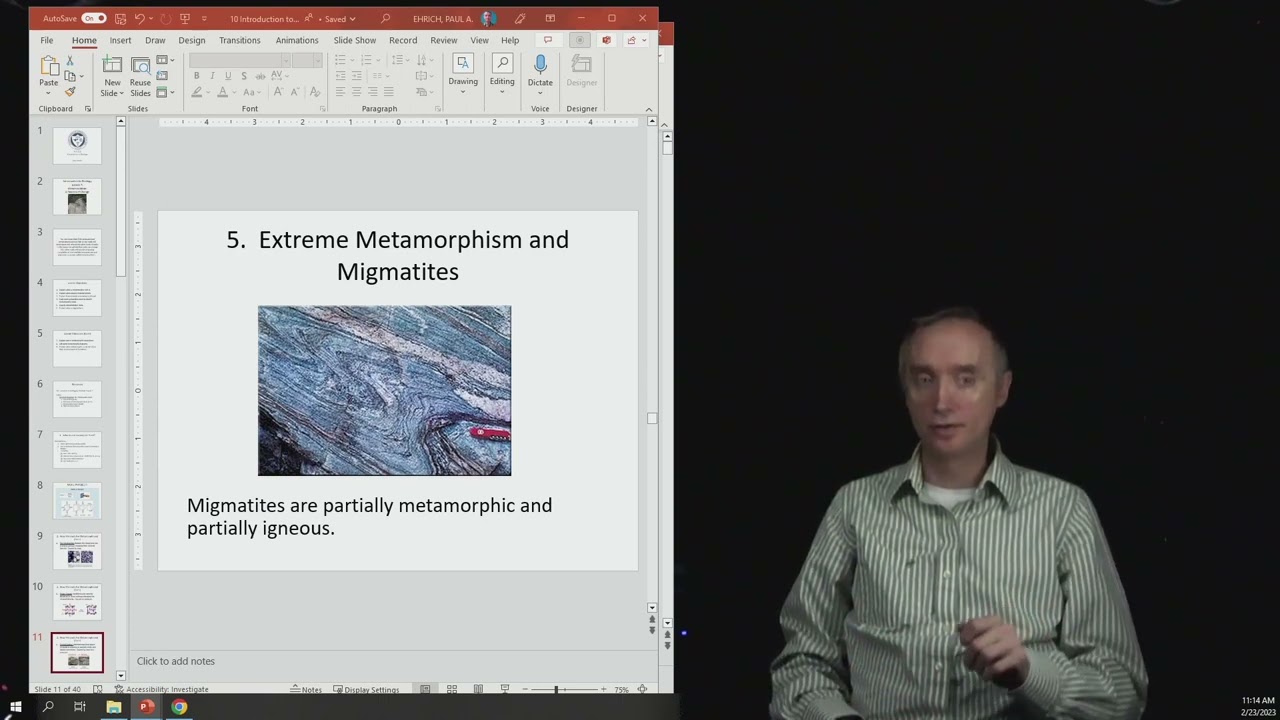This screenshot has height=720, width=1280.
Task: Open the Slide Layout dropdown
Action: (165, 61)
